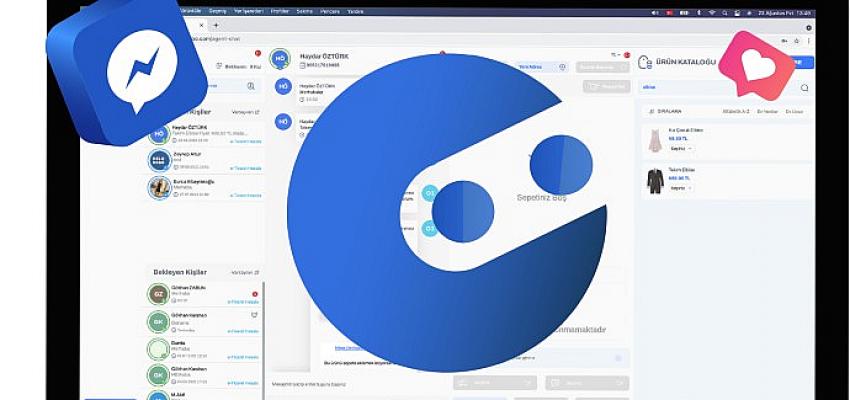Open the Profiller menu

click(280, 11)
